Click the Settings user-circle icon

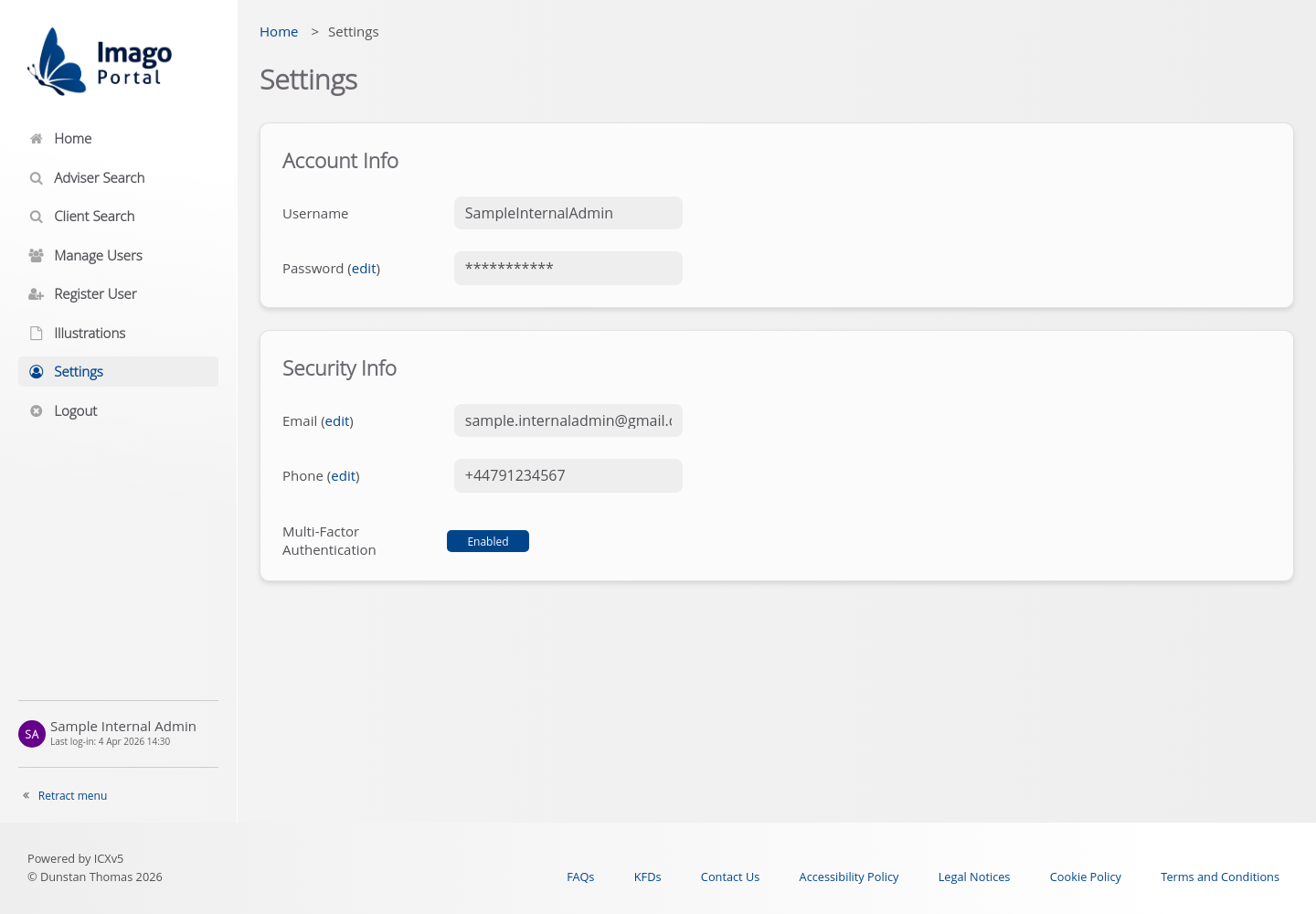click(x=37, y=372)
